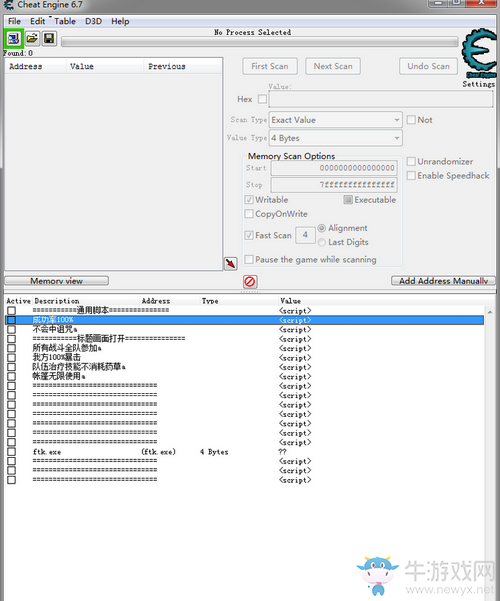
Task: Click the Value column header in results list
Action: [x=105, y=66]
